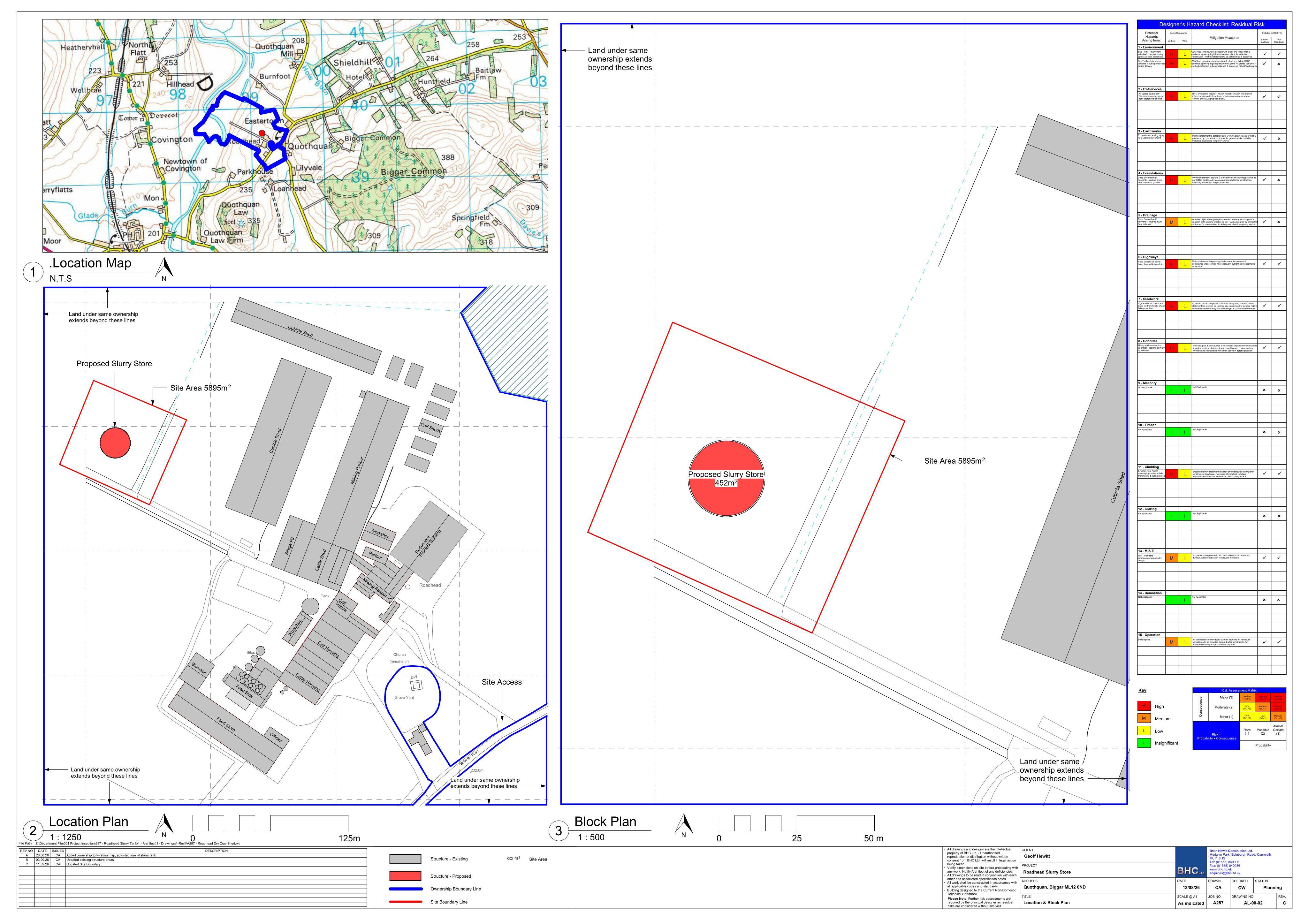Click the job number 'A287'
The width and height of the screenshot is (1308, 924).
coord(1218,903)
